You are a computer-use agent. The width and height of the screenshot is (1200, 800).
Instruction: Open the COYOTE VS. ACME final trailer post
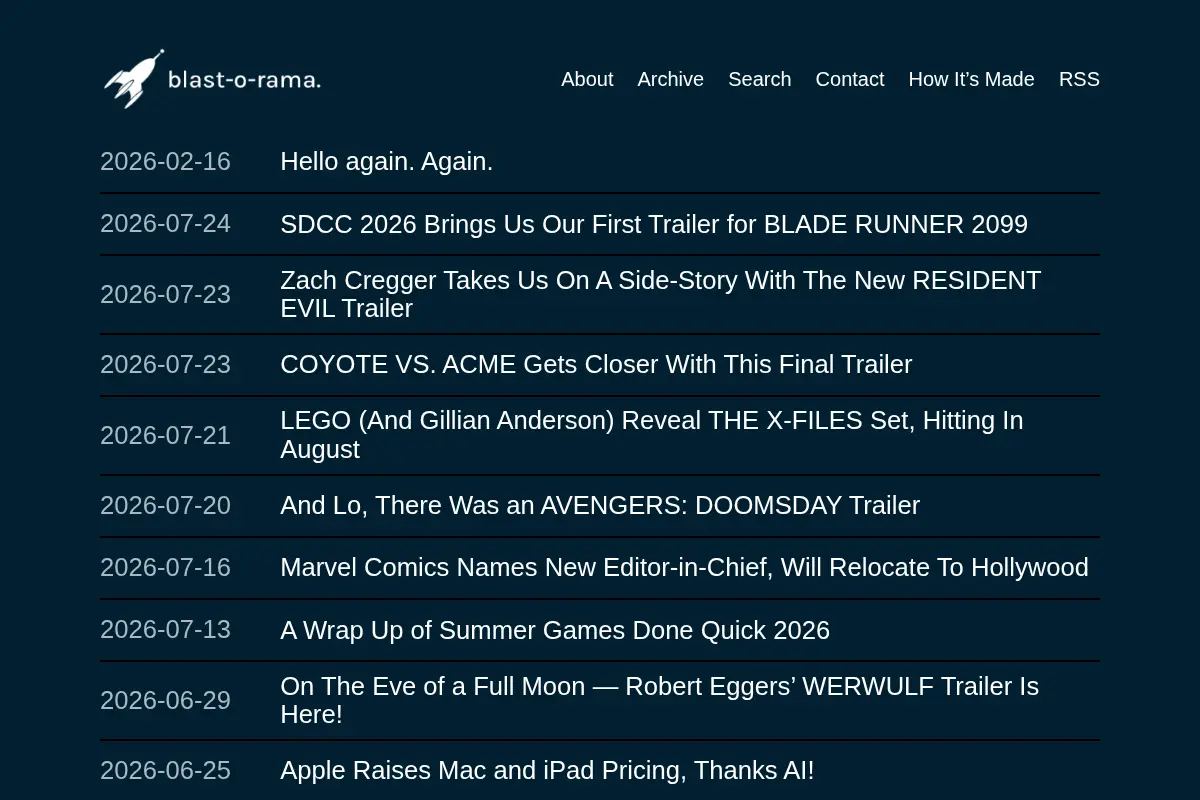tap(596, 364)
